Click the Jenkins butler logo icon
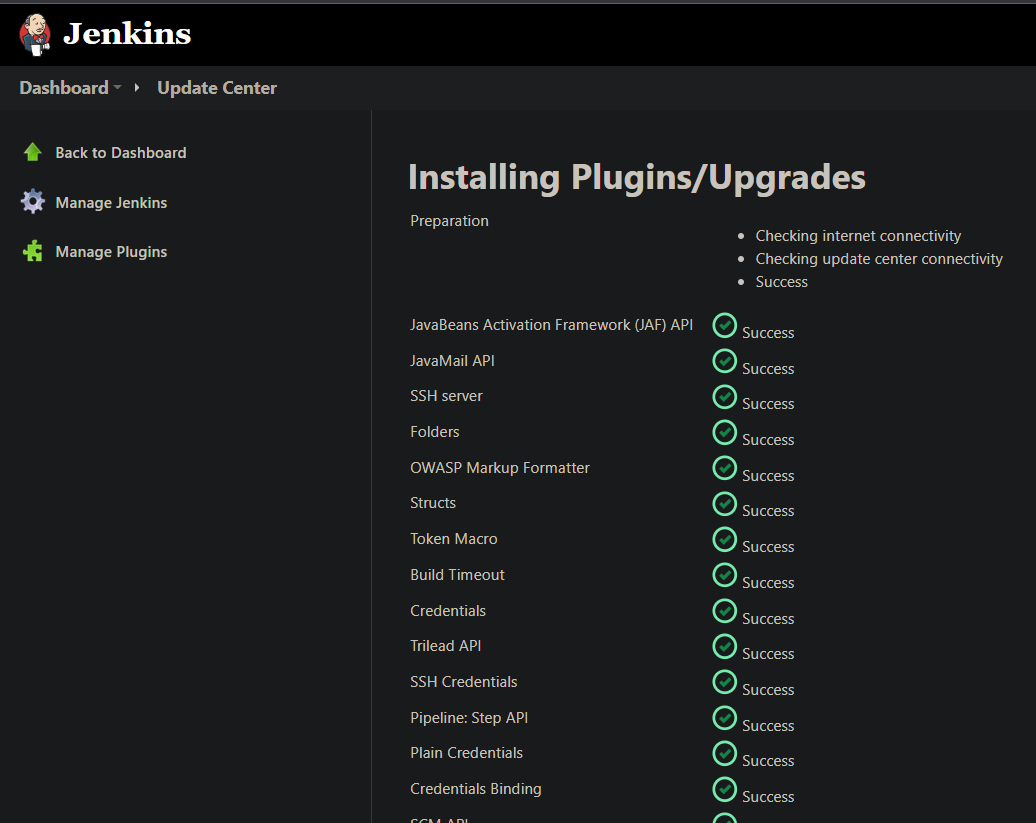This screenshot has width=1036, height=823. (35, 34)
